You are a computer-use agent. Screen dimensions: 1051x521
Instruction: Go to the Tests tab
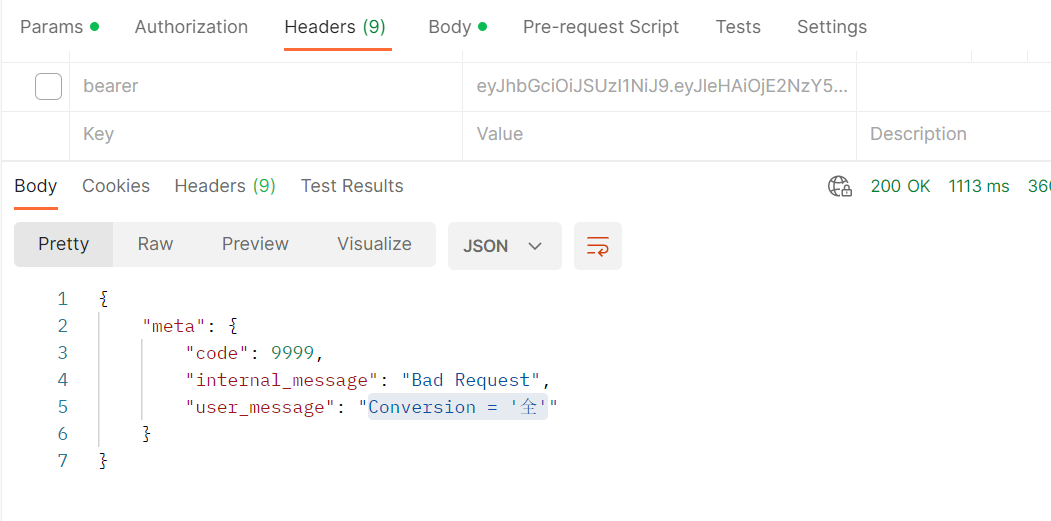738,27
